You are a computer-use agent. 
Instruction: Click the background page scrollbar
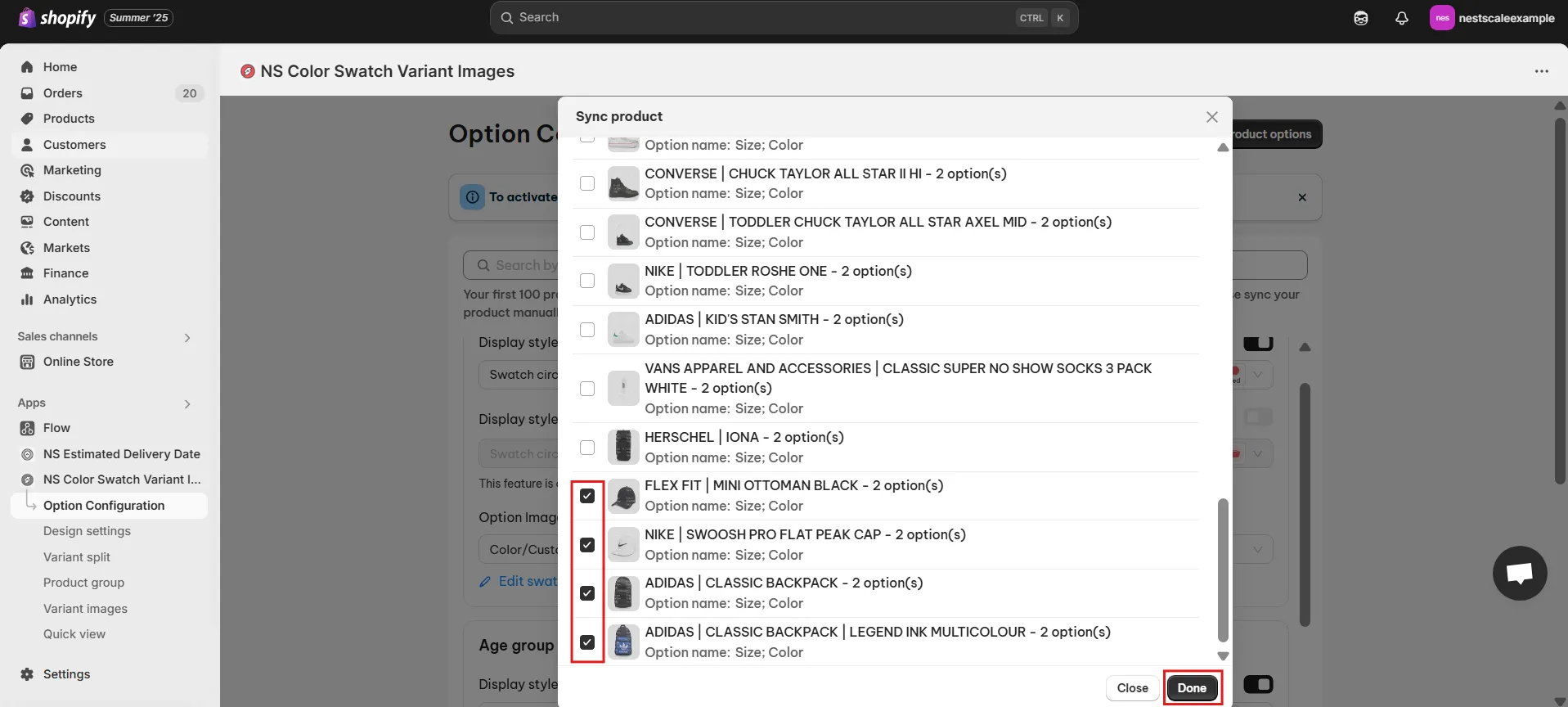[x=1560, y=300]
